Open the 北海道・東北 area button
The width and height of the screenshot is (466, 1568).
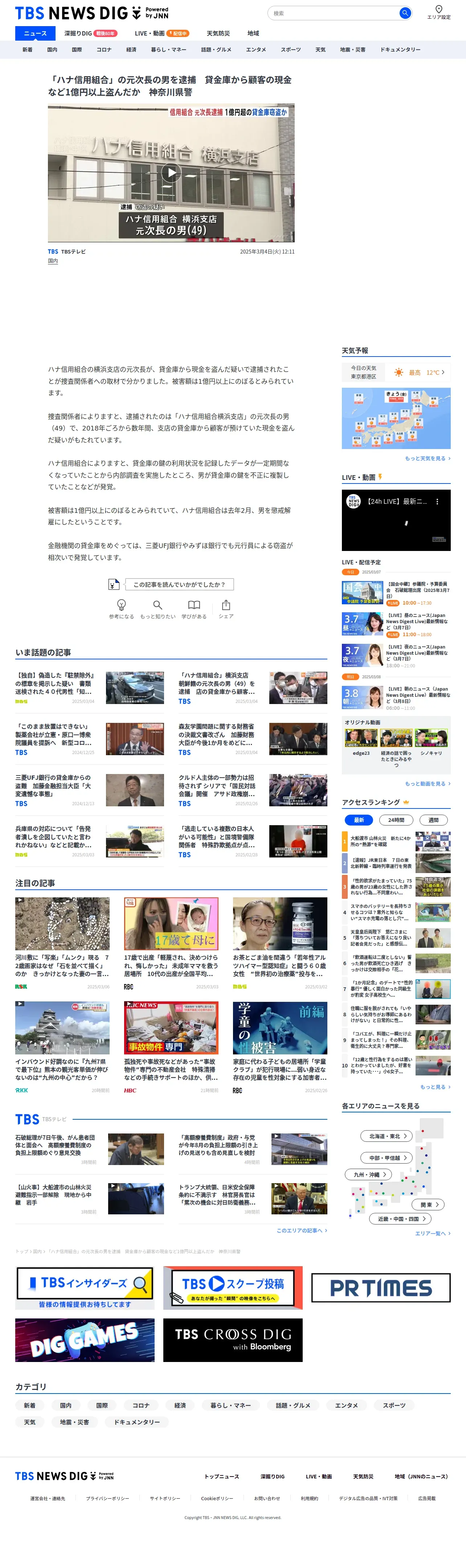387,1136
